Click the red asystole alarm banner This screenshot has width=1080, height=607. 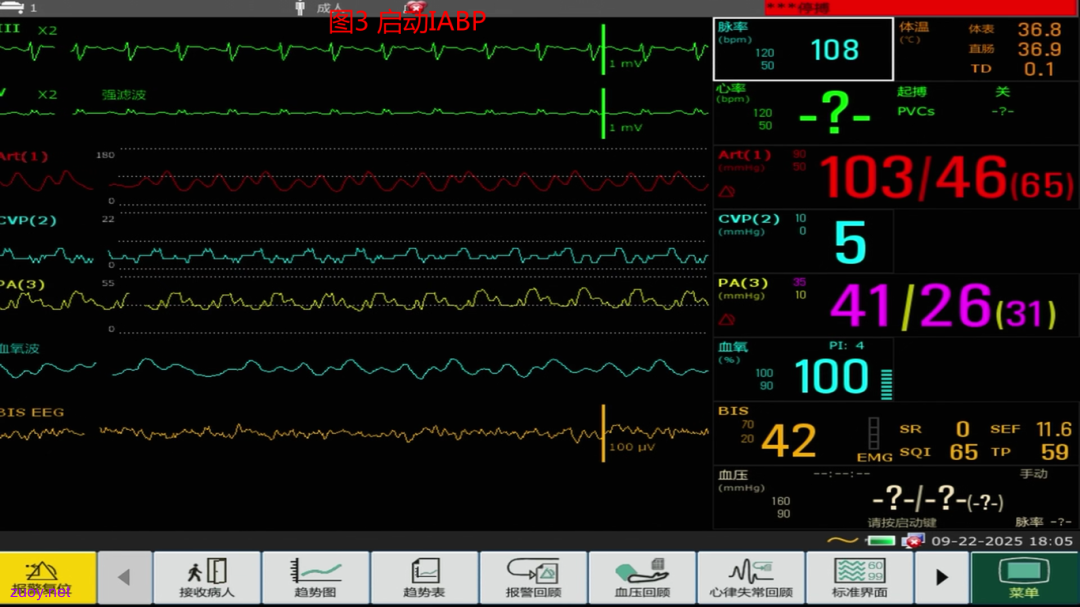coord(921,8)
